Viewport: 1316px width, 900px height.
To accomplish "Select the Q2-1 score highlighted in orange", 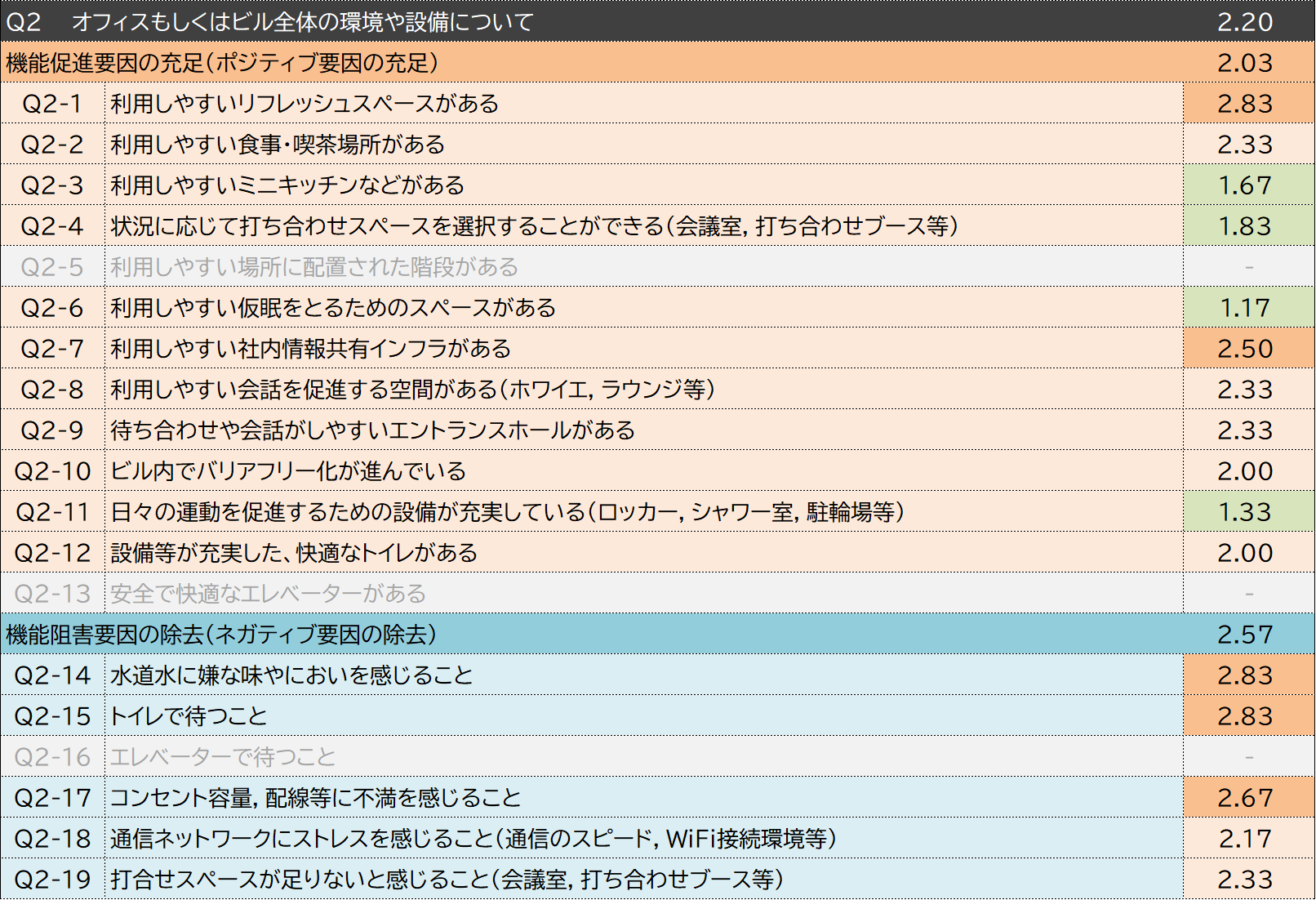I will 1245,104.
